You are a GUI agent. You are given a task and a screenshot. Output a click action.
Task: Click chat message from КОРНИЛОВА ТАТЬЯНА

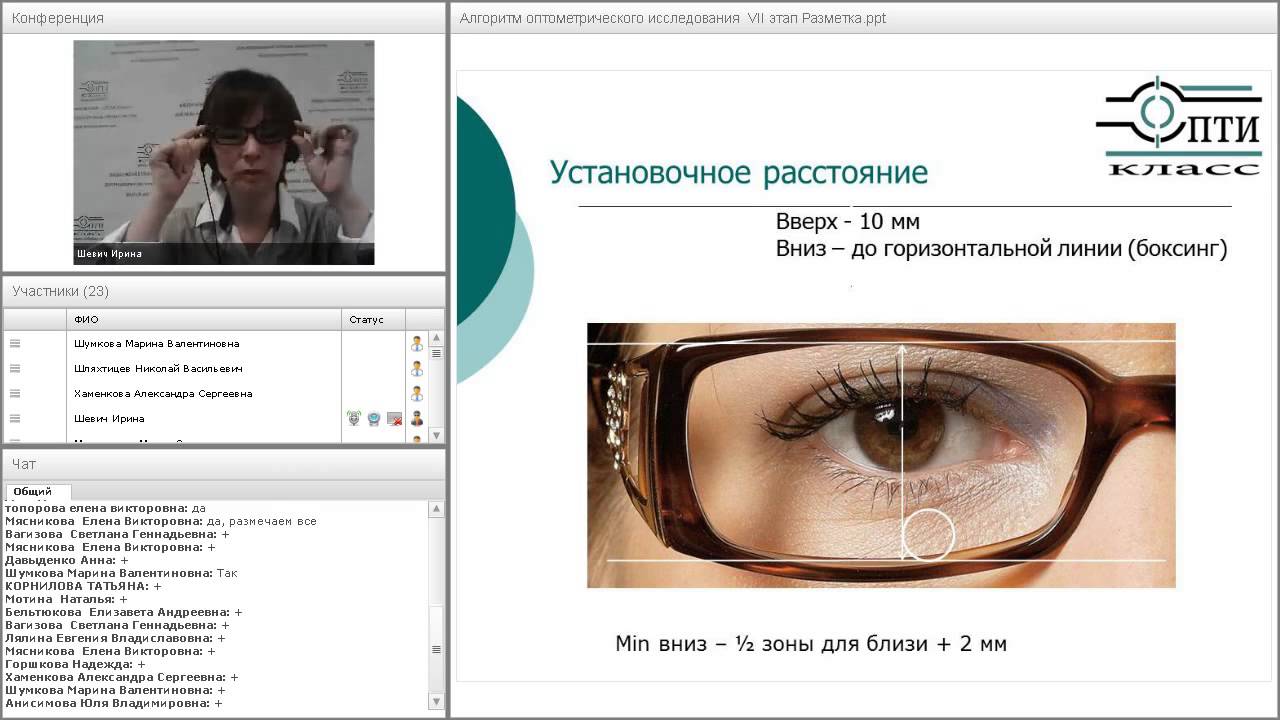pyautogui.click(x=83, y=586)
